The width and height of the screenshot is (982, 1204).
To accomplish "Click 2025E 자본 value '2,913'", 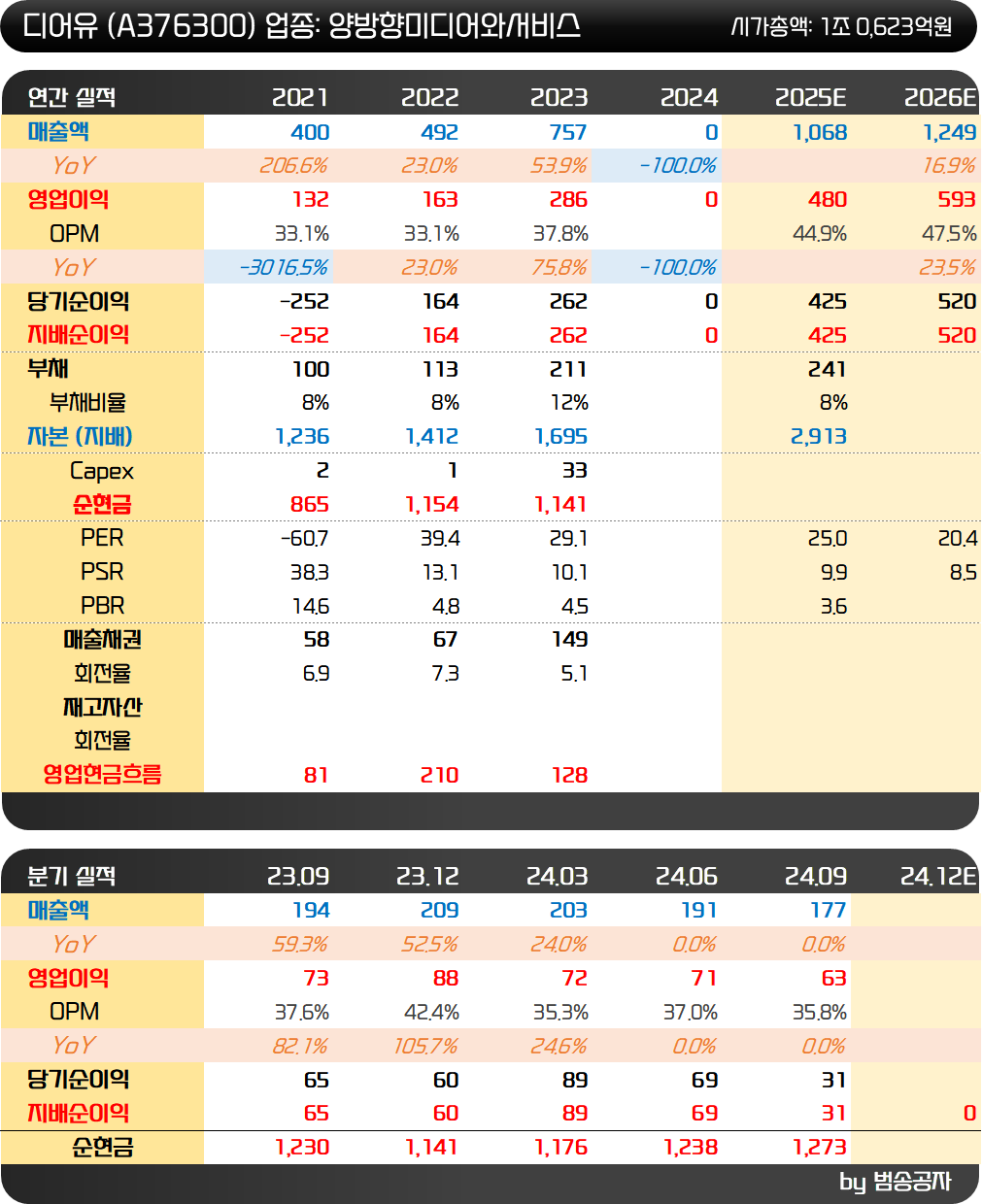I will [819, 437].
